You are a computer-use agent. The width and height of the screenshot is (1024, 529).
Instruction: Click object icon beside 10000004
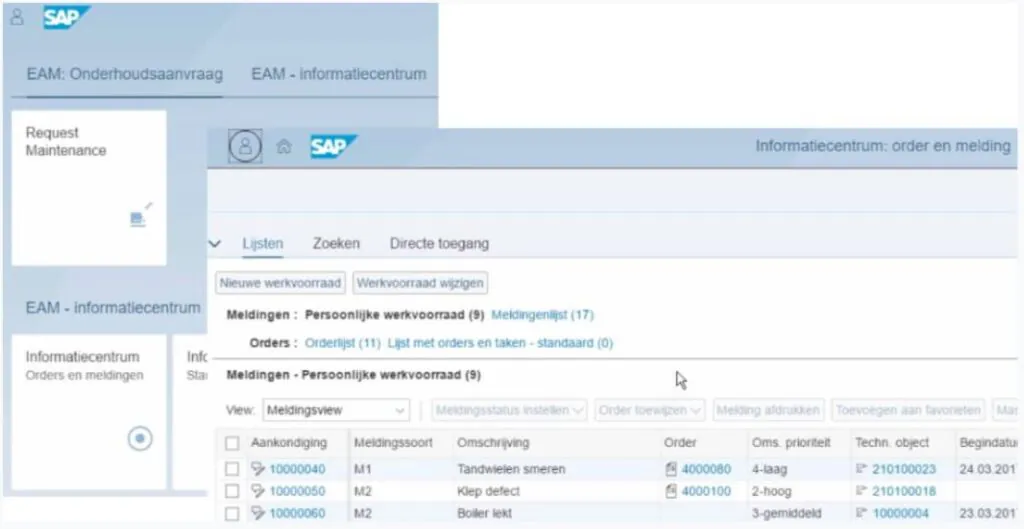(861, 513)
